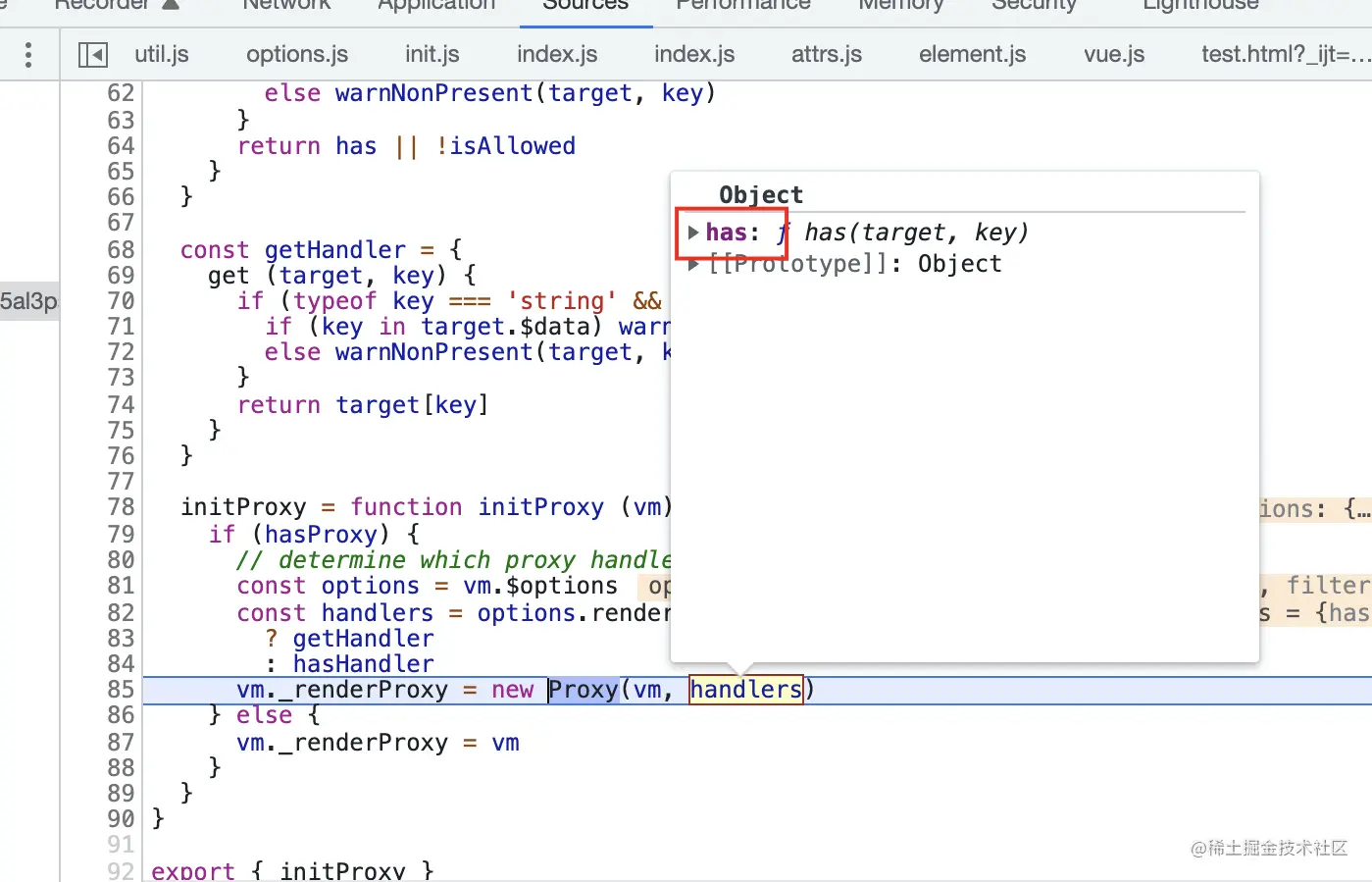Set a breakpoint on line 87
The image size is (1372, 882).
[121, 743]
